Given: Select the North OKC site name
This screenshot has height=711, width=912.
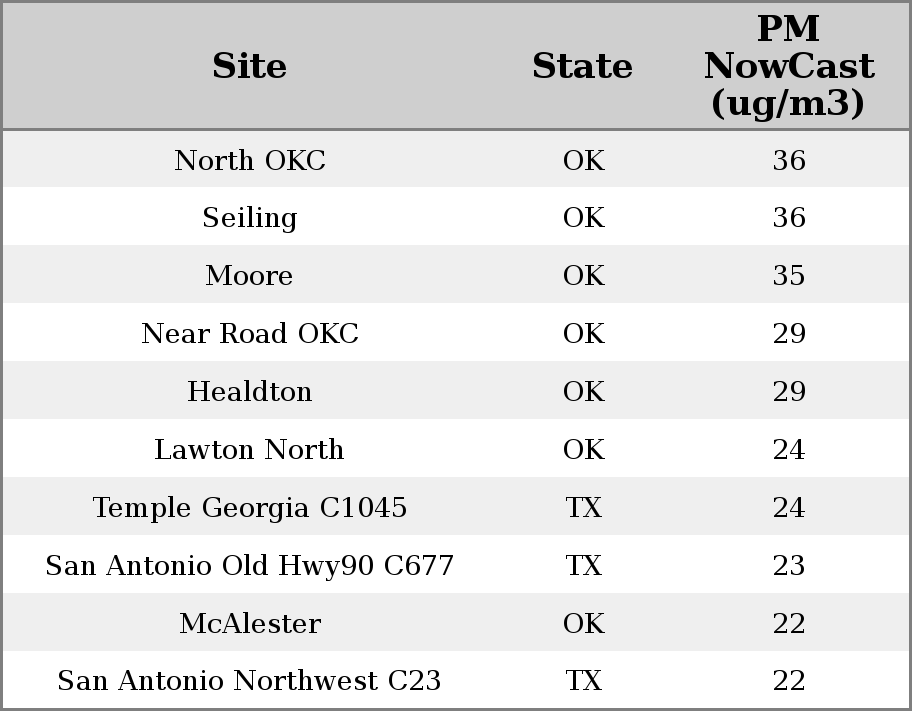Looking at the screenshot, I should pyautogui.click(x=249, y=161).
